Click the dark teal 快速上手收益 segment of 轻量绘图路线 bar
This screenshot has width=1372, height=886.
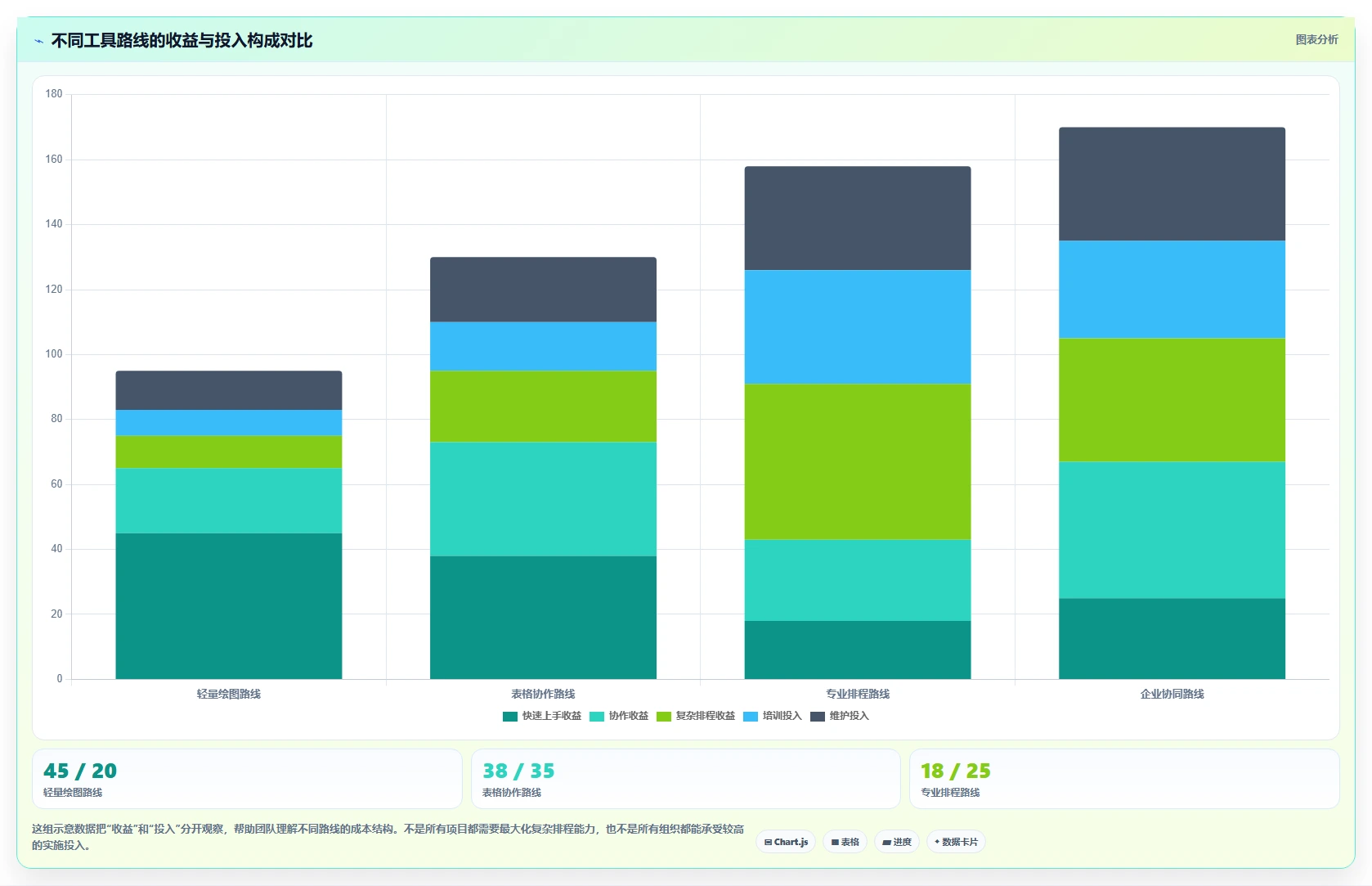tap(229, 606)
